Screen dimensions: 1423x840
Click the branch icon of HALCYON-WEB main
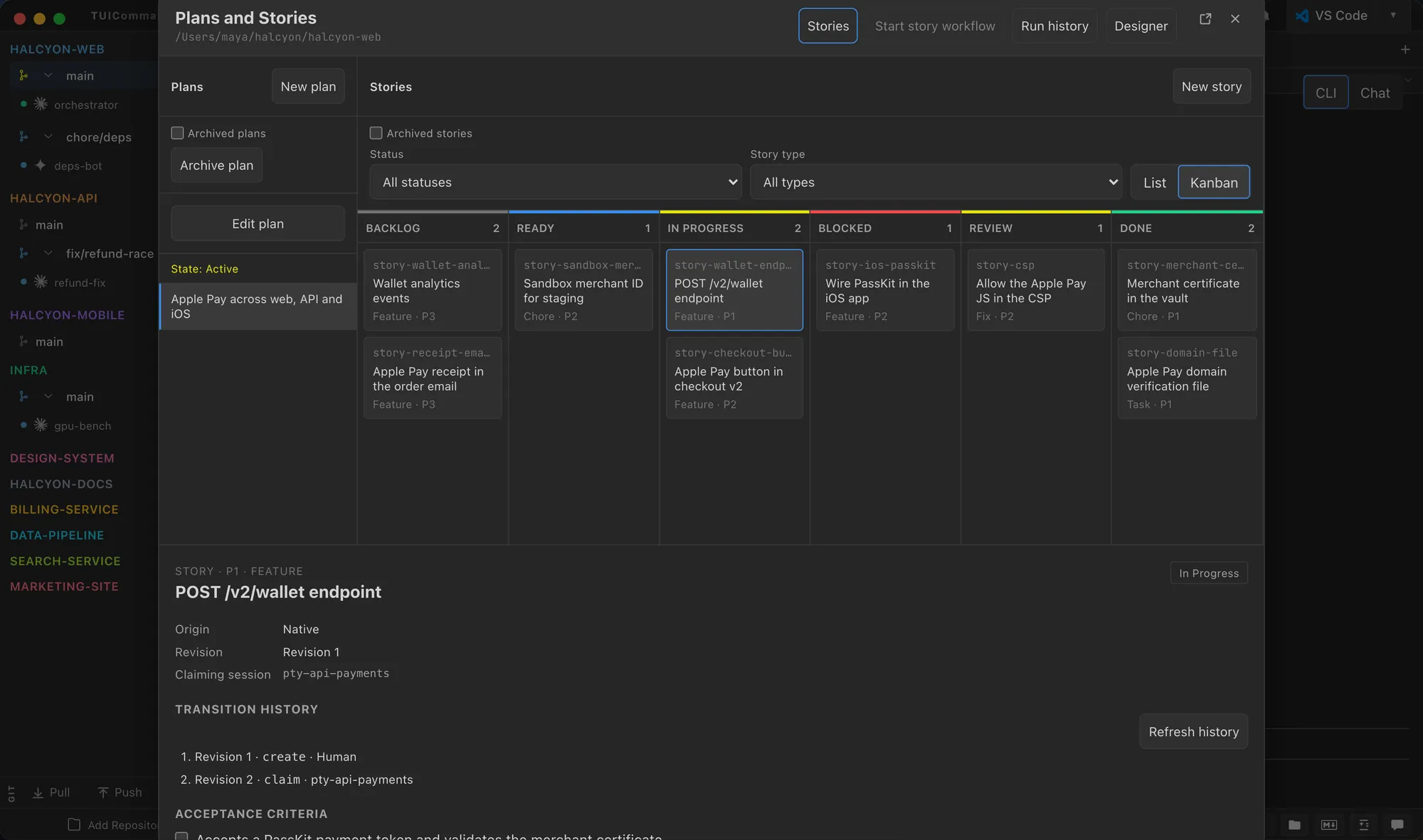click(x=23, y=75)
